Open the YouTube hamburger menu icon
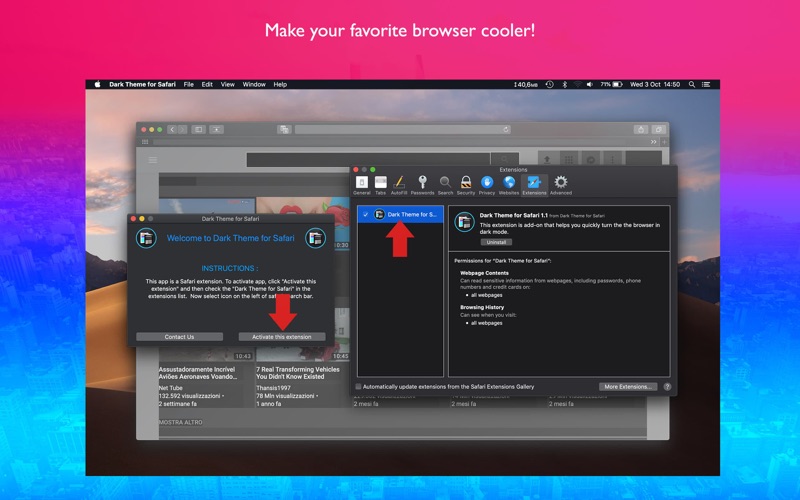The width and height of the screenshot is (800, 500). pyautogui.click(x=153, y=160)
